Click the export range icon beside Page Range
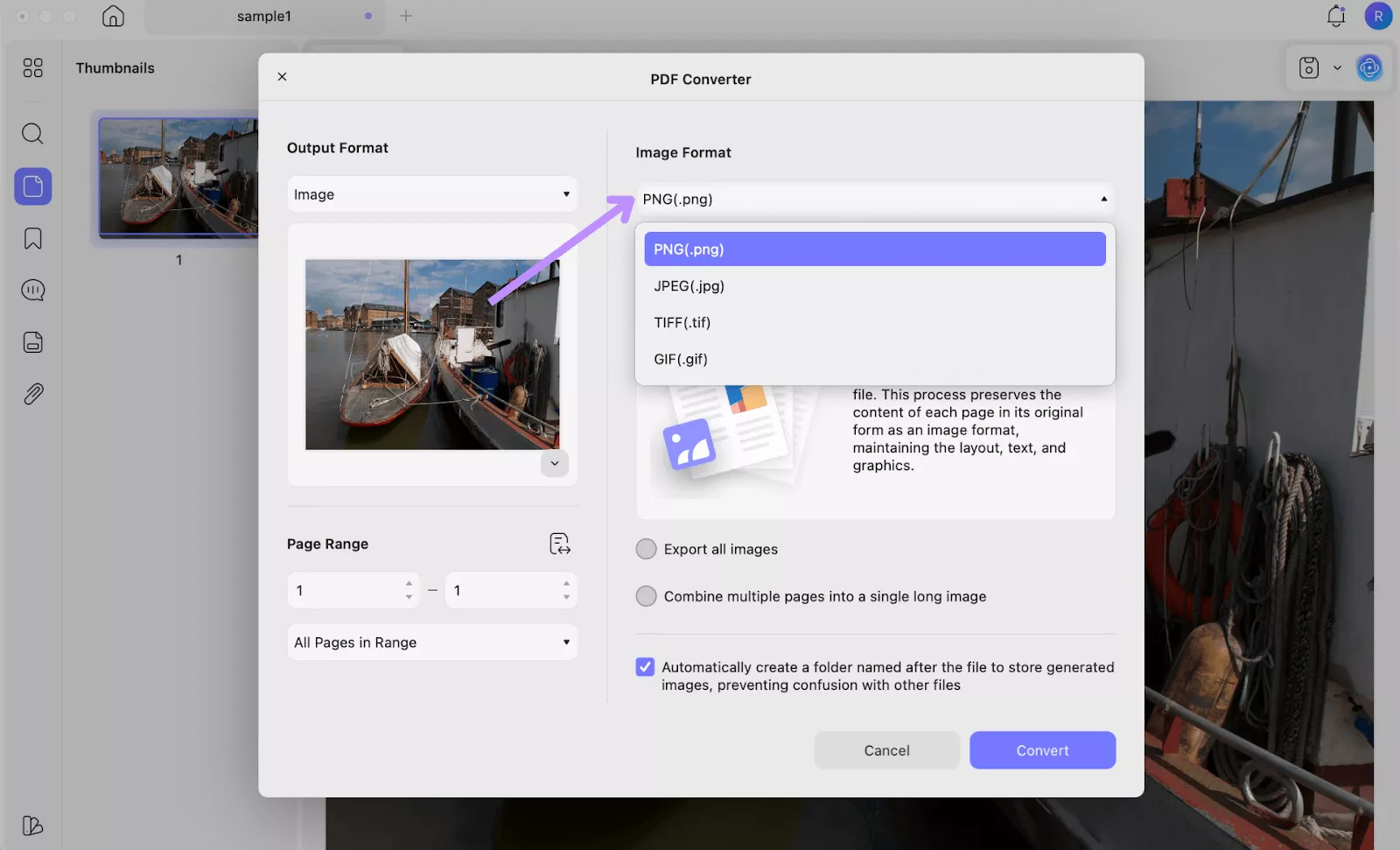 coord(559,544)
